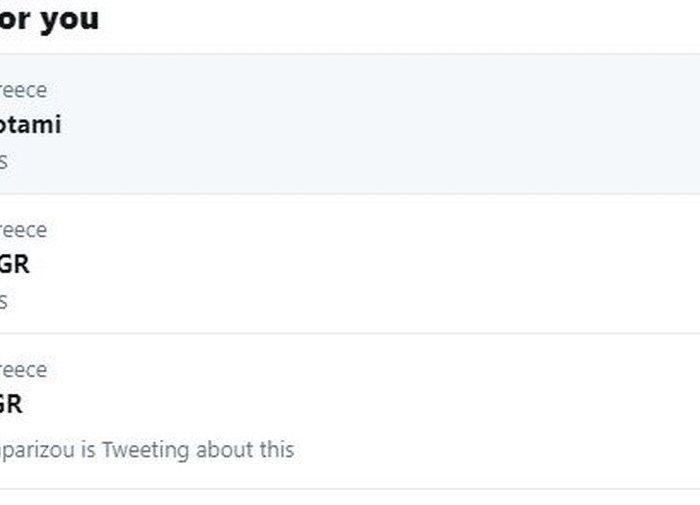Open the middle "GR" trend without a Tweeting note
The width and height of the screenshot is (700, 505).
[x=14, y=264]
